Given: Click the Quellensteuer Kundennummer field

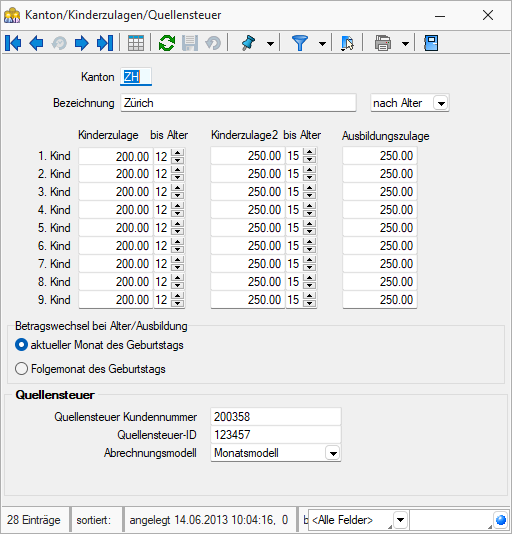Looking at the screenshot, I should [276, 417].
